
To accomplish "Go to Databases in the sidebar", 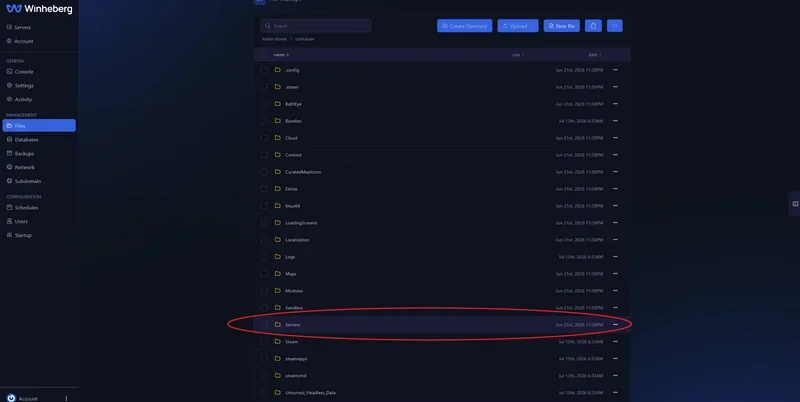I will pos(27,140).
